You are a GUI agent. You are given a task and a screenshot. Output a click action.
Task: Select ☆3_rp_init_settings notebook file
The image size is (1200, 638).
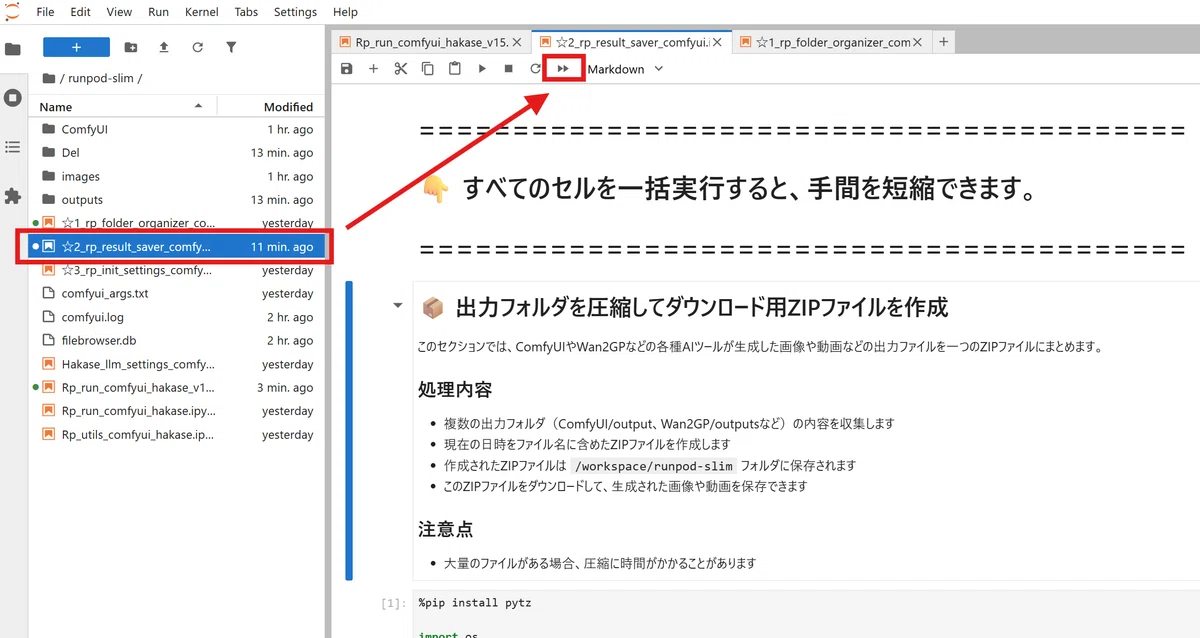(x=176, y=270)
